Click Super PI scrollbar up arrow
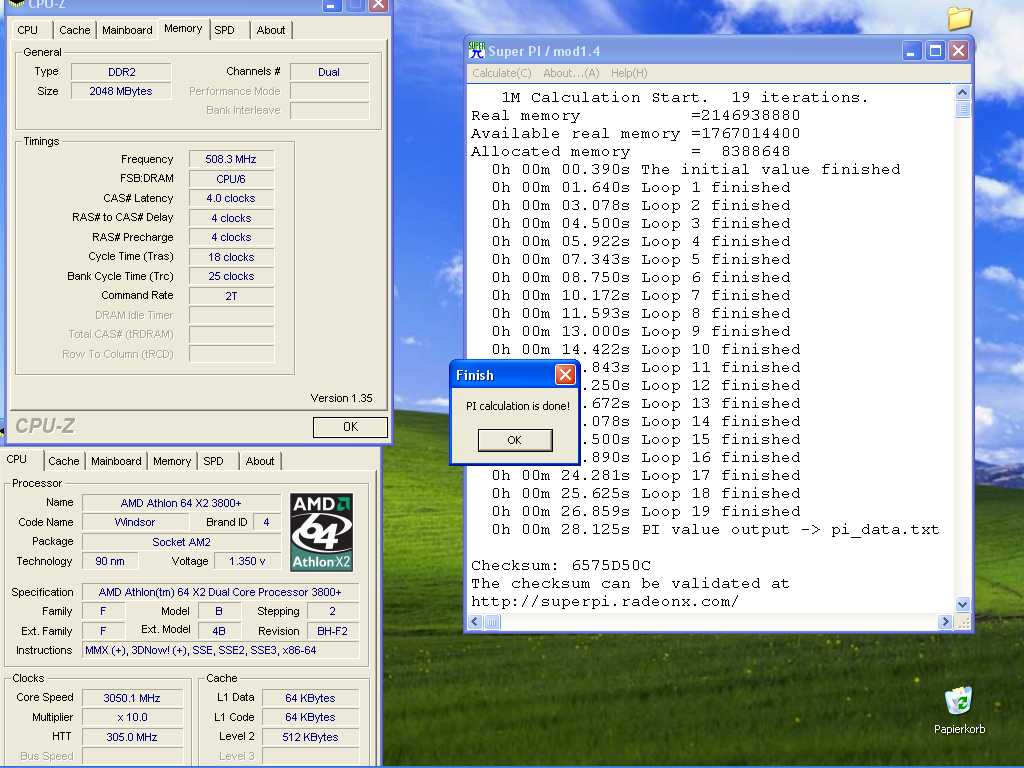This screenshot has height=768, width=1024. tap(962, 92)
